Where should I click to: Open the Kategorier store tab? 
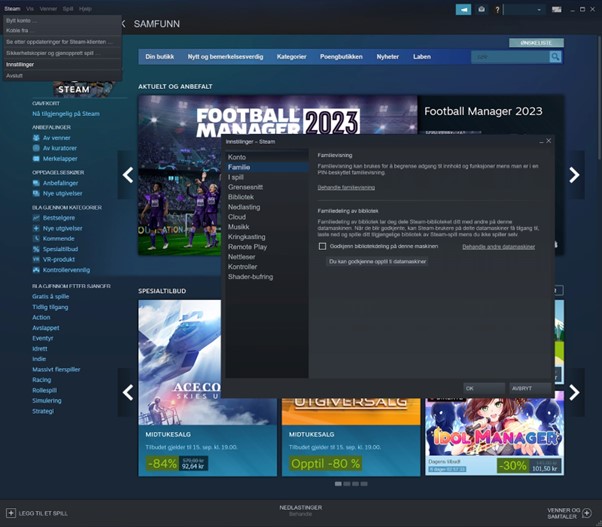[x=291, y=57]
